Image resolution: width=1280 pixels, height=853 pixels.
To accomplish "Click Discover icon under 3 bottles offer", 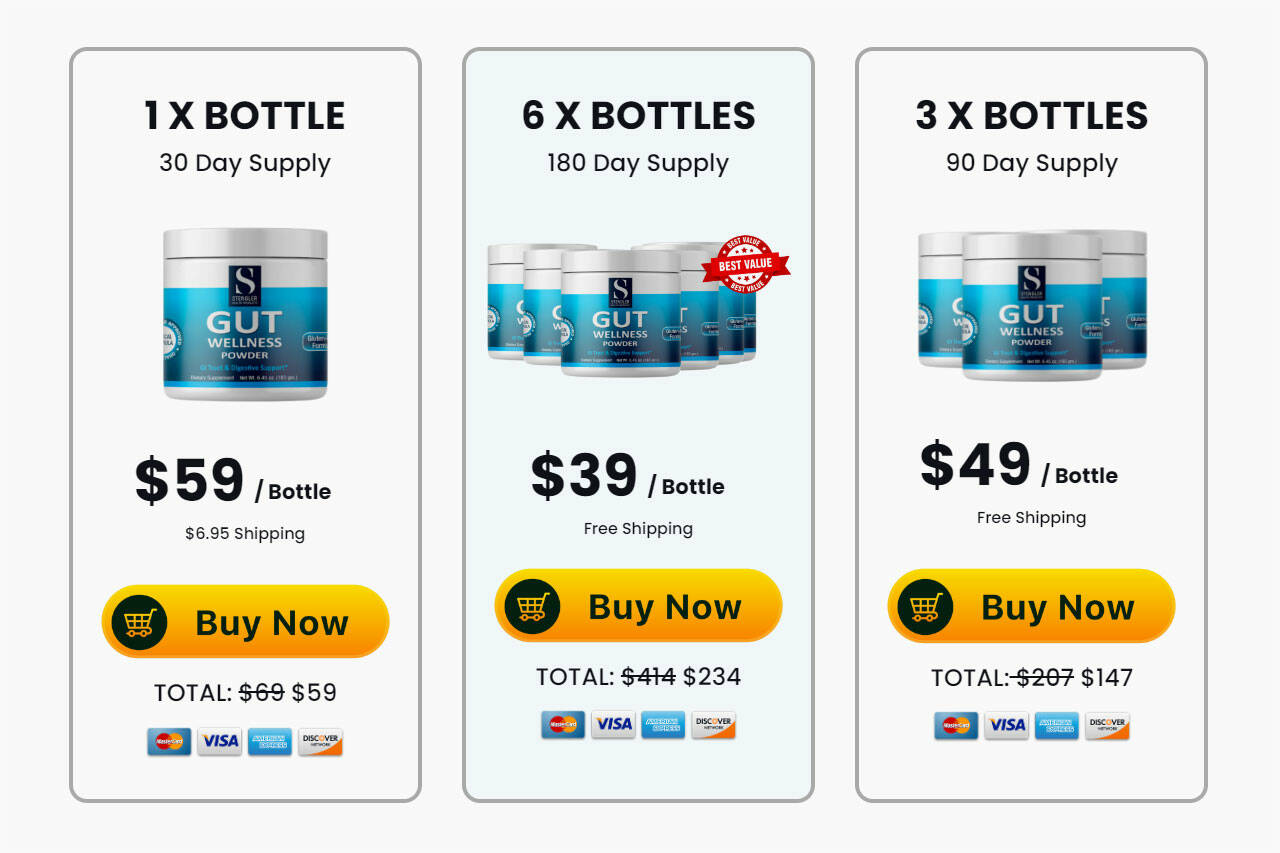I will click(x=1107, y=725).
